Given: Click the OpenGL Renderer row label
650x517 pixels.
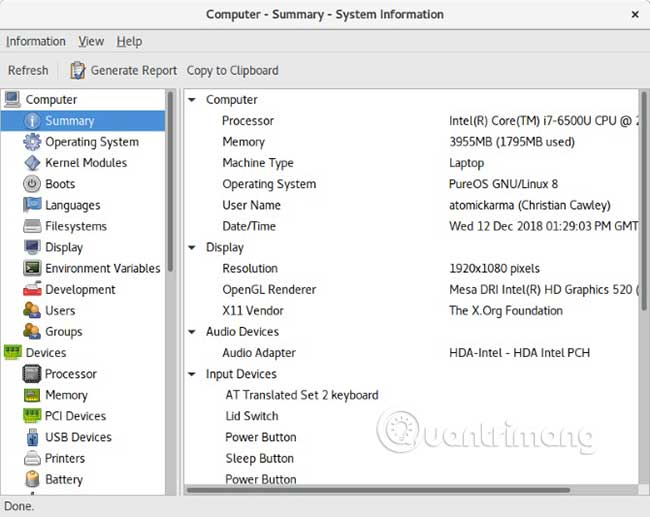Looking at the screenshot, I should click(x=269, y=289).
